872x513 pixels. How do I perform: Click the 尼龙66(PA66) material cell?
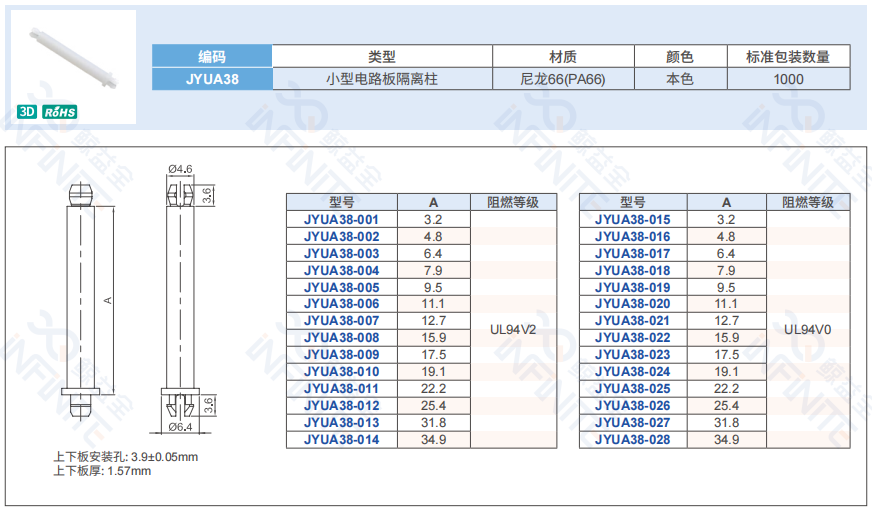(x=563, y=79)
